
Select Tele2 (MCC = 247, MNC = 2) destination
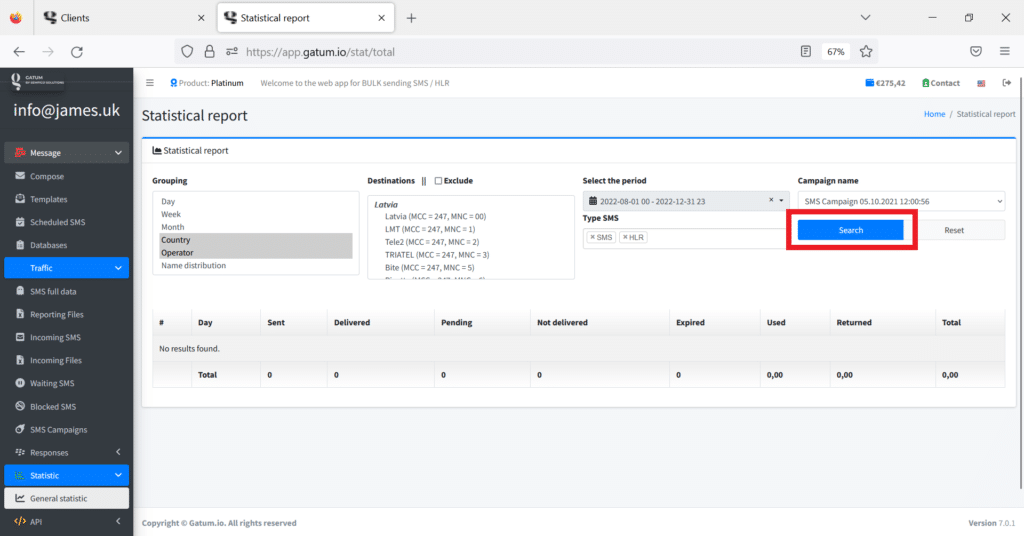tap(432, 242)
